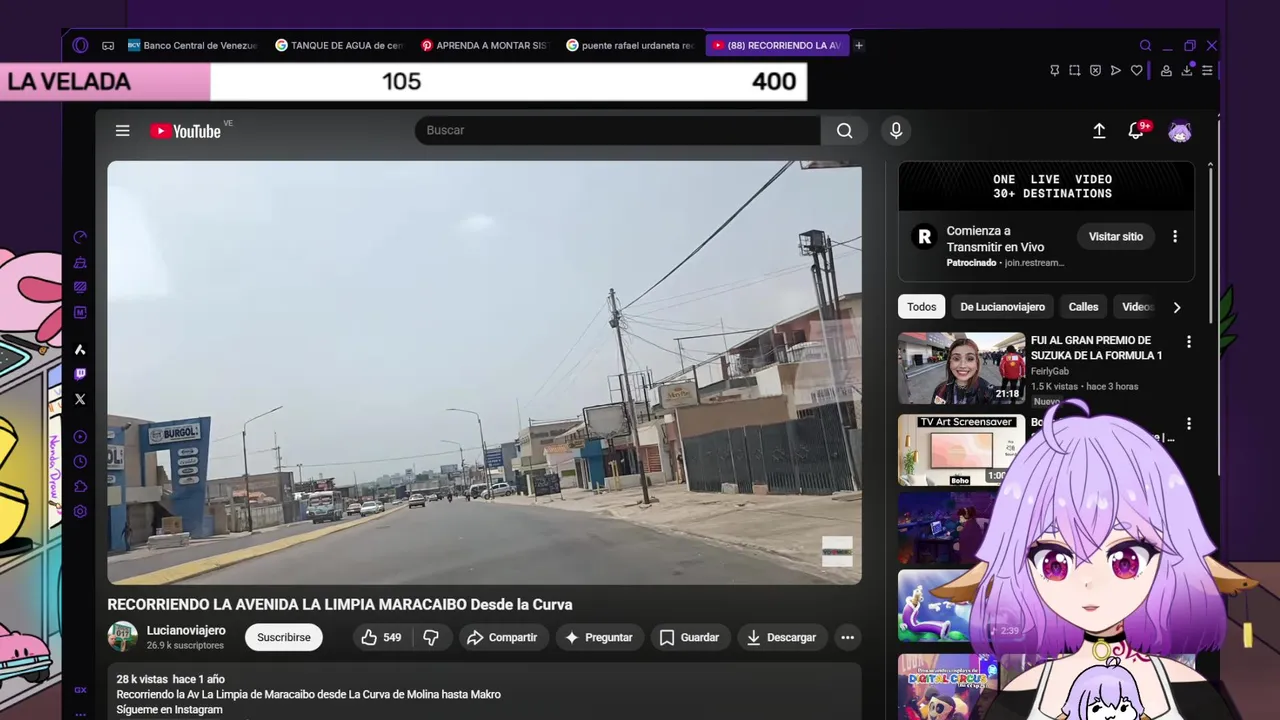The height and width of the screenshot is (720, 1280).
Task: Select the Todos filter chip
Action: (922, 307)
